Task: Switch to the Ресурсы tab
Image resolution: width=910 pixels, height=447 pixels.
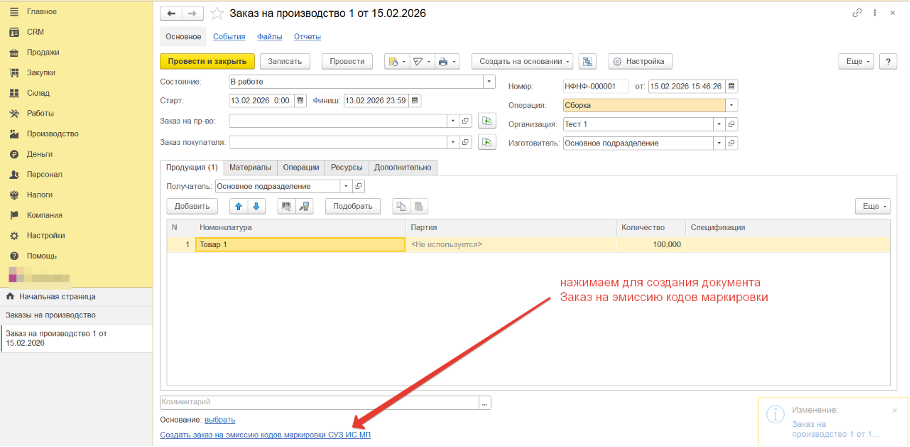Action: tap(346, 167)
